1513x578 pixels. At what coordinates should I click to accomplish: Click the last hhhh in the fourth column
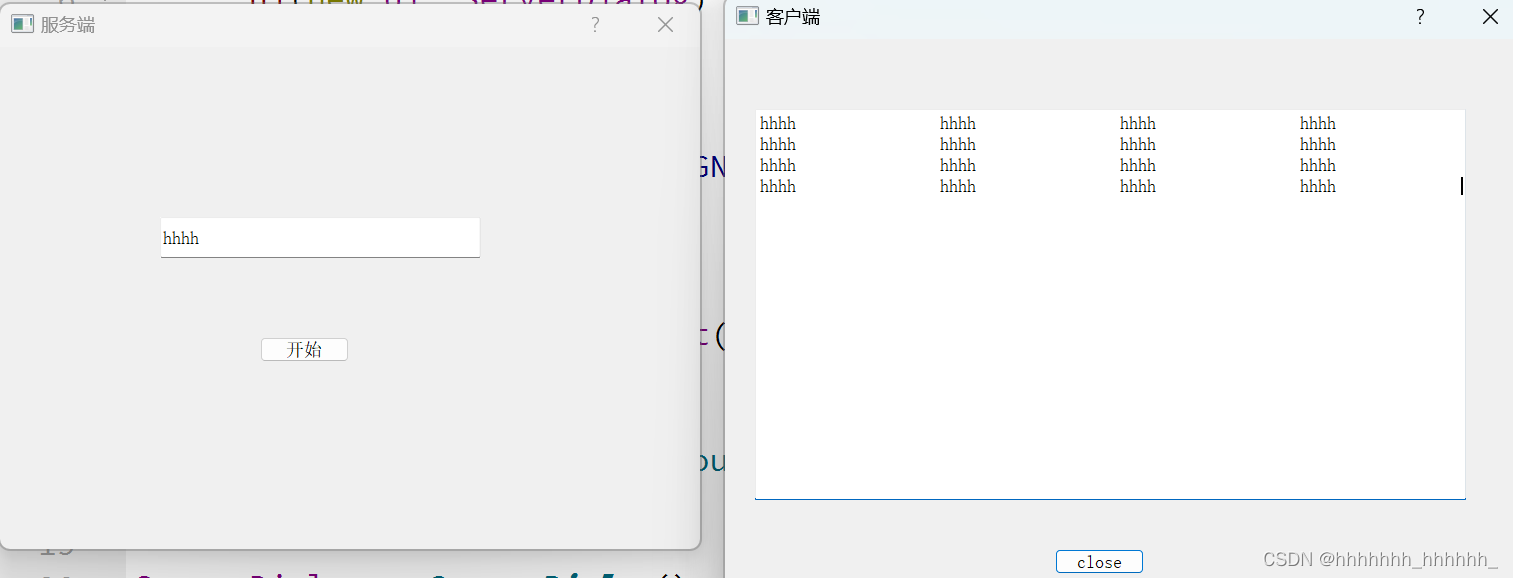coord(1317,186)
